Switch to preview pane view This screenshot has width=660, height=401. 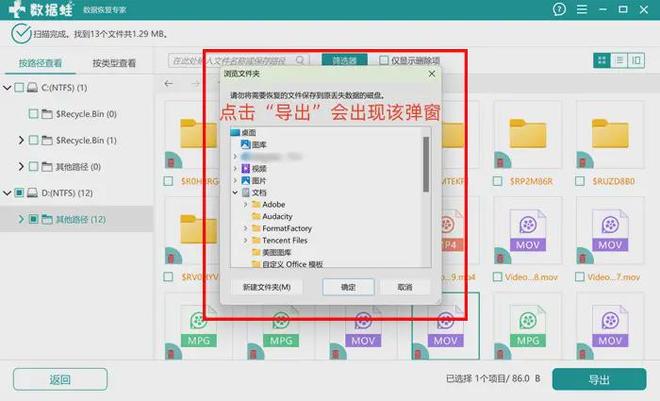click(636, 61)
